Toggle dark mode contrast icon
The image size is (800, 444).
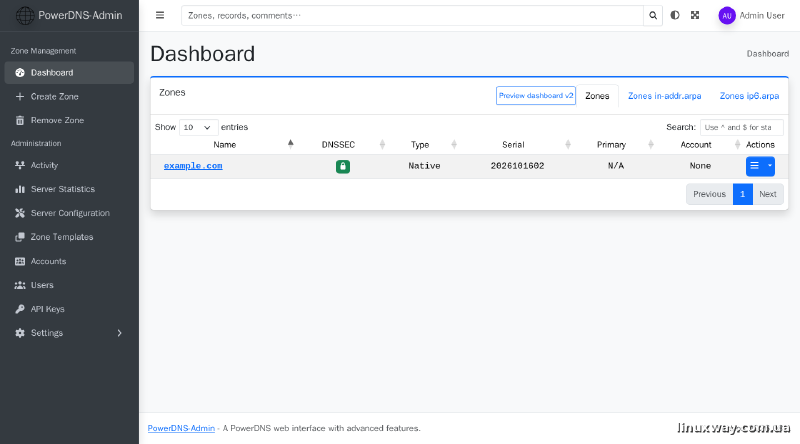[x=675, y=15]
